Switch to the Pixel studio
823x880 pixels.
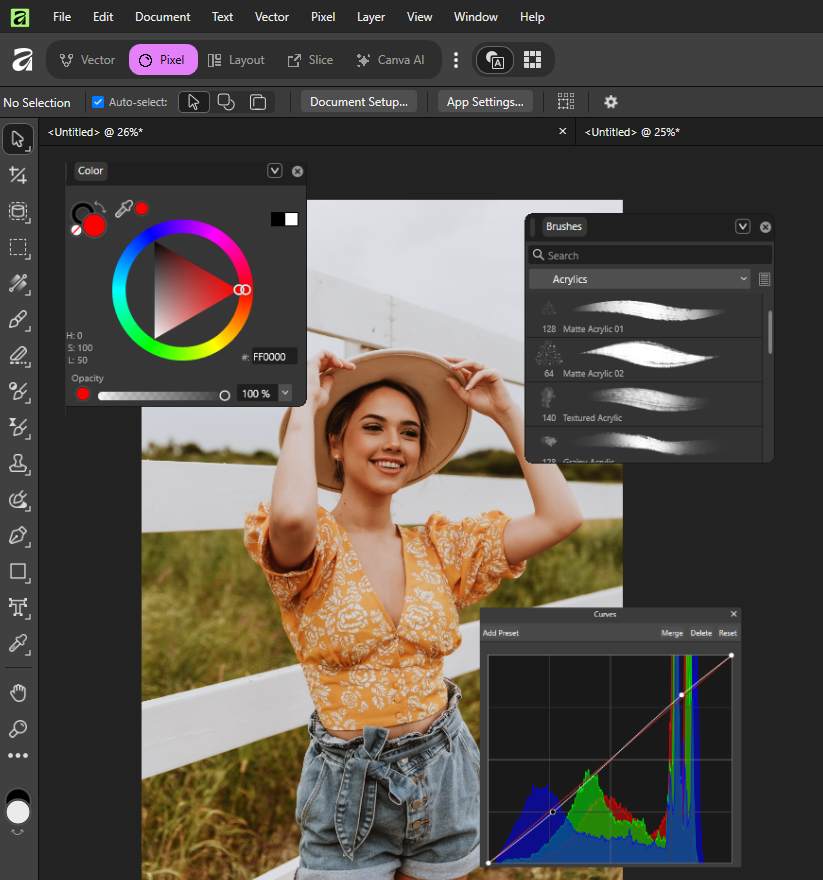[x=163, y=59]
